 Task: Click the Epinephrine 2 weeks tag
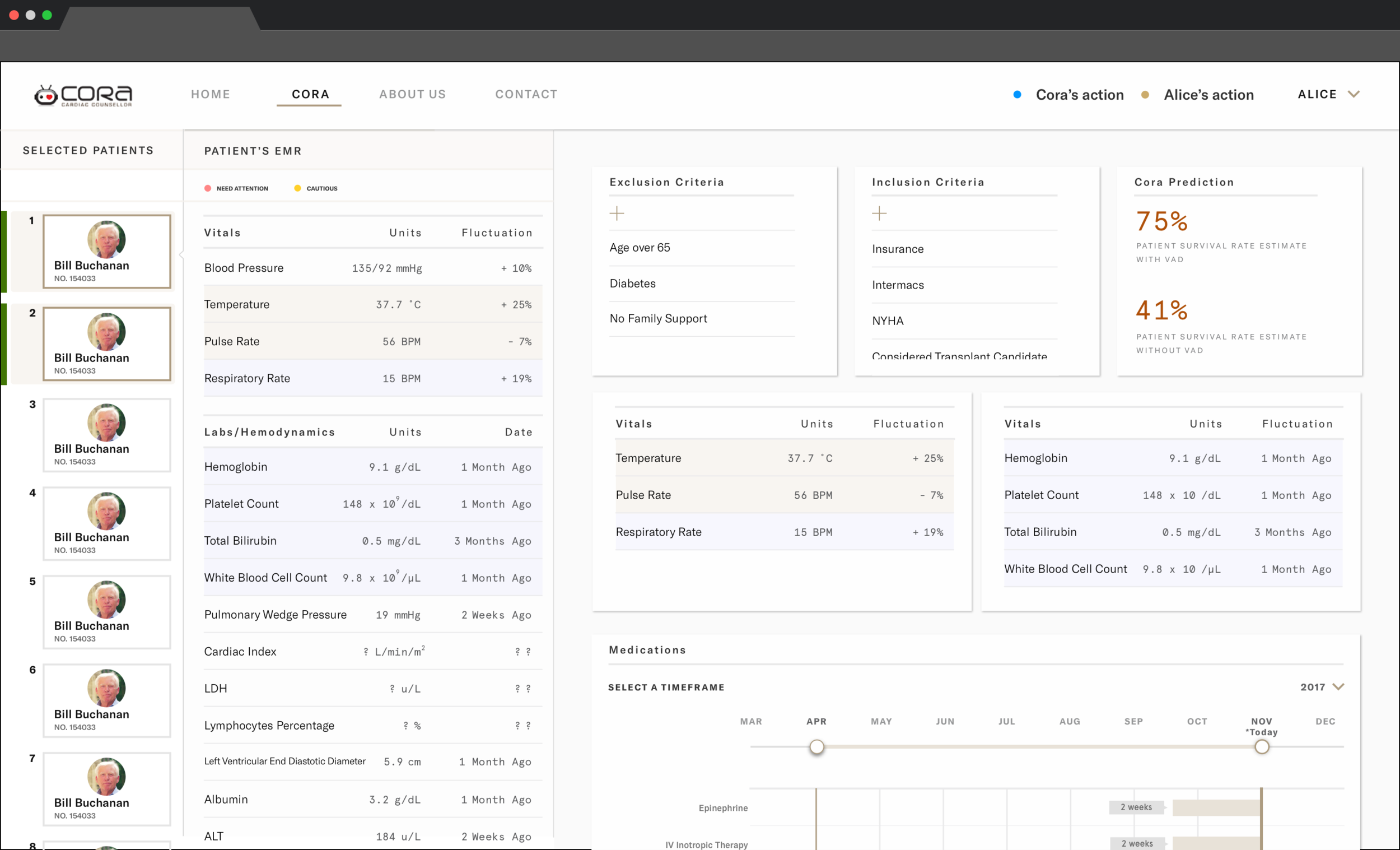point(1136,807)
